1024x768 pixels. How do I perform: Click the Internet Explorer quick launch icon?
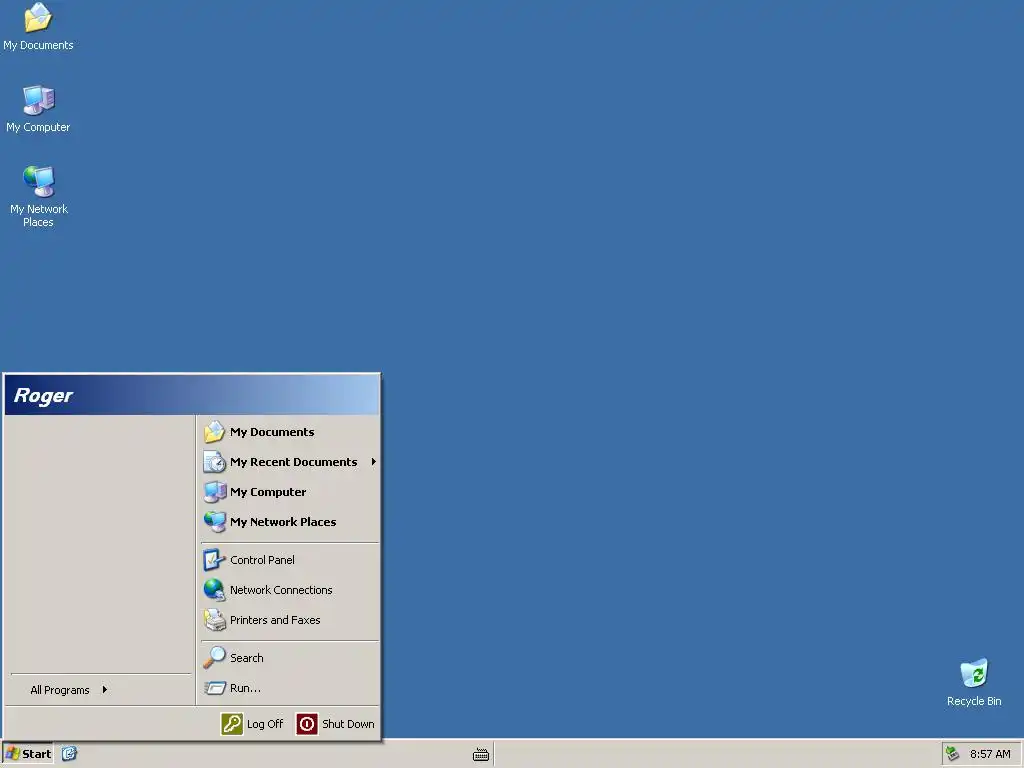(x=69, y=754)
